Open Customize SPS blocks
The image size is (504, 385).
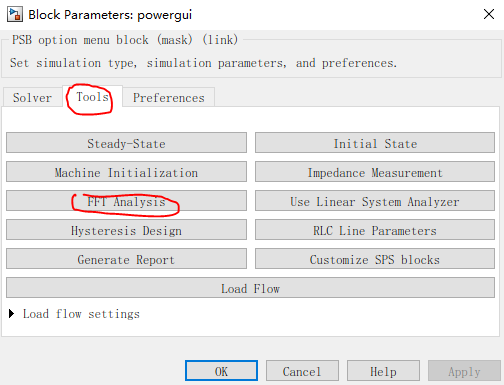pos(375,259)
